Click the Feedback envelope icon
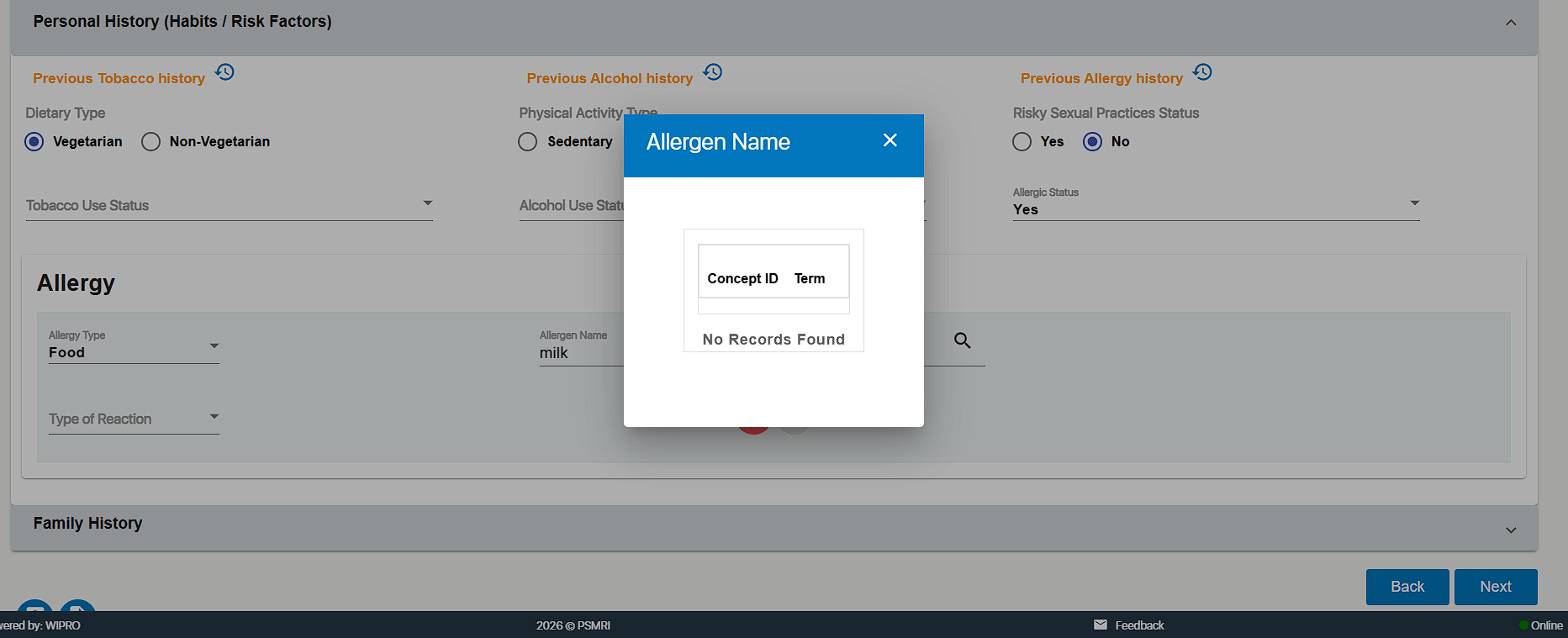The width and height of the screenshot is (1568, 638). (1100, 625)
